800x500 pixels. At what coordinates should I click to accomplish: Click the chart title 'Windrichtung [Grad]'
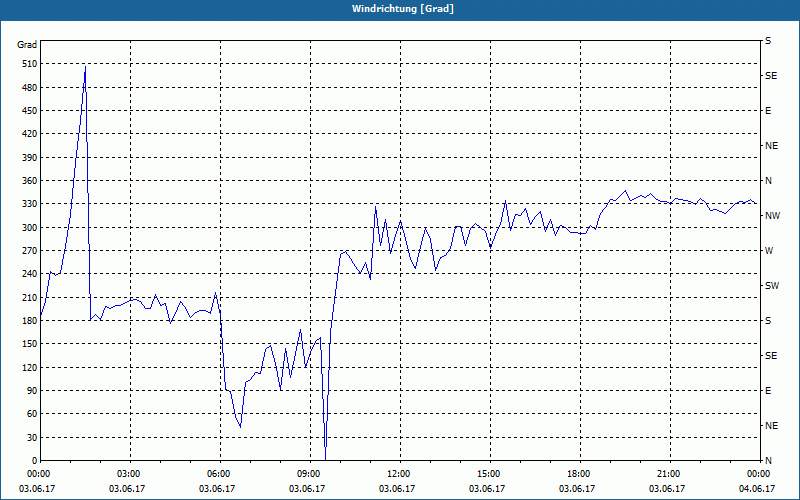tap(403, 9)
